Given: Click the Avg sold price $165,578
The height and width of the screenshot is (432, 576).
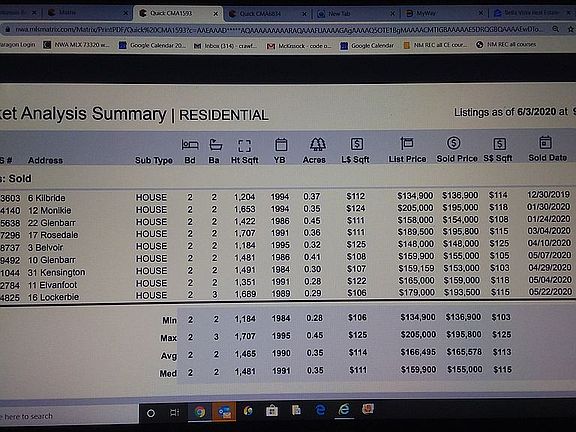Looking at the screenshot, I should coord(464,352).
